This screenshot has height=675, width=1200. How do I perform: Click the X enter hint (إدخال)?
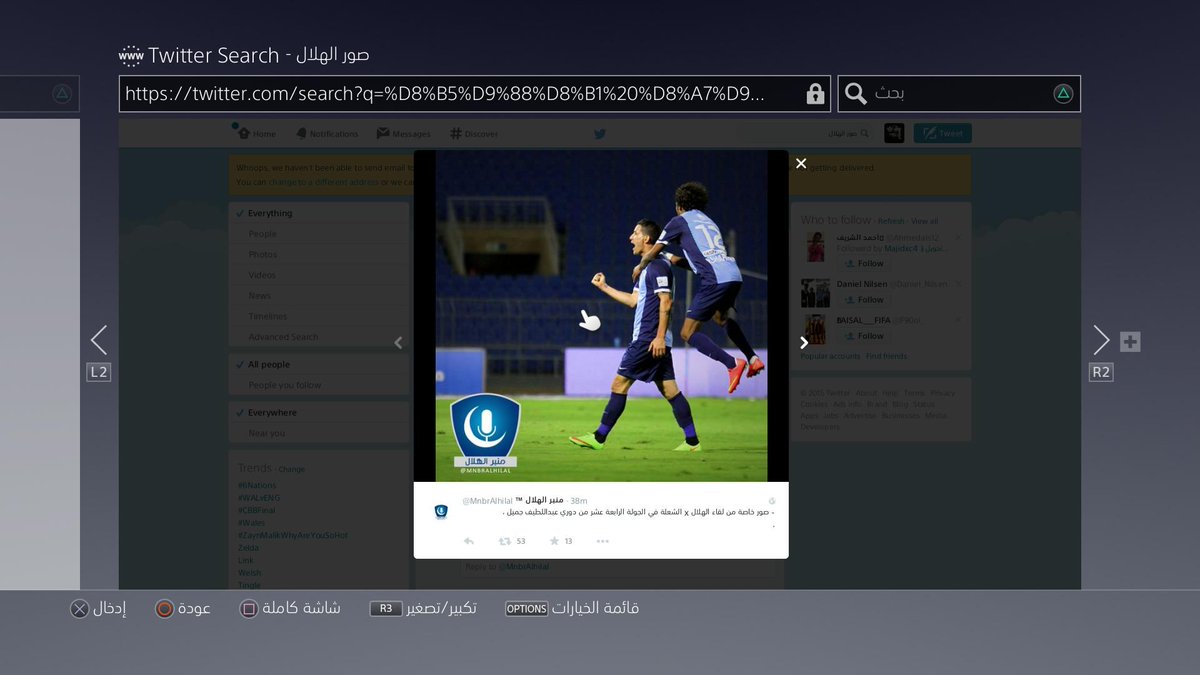(x=98, y=608)
